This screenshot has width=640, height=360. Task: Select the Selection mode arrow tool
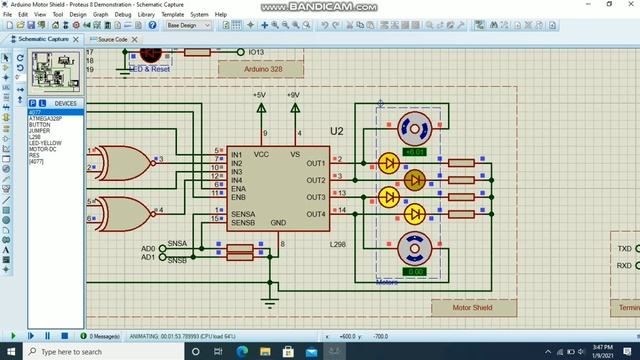pyautogui.click(x=6, y=57)
